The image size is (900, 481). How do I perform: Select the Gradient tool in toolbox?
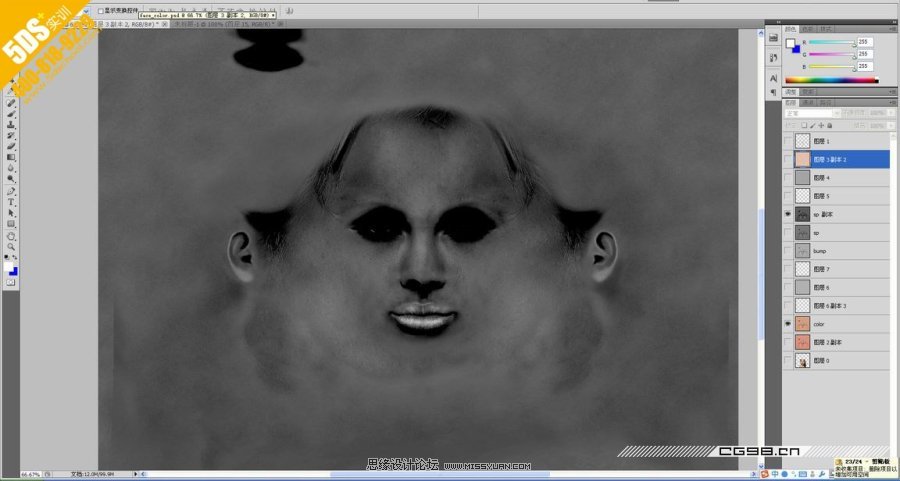(x=11, y=158)
